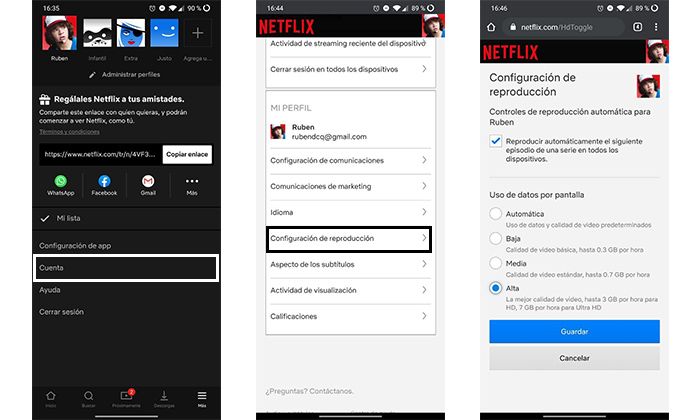Toggle the autoplay next episode checkbox
This screenshot has width=700, height=420.
tap(496, 141)
